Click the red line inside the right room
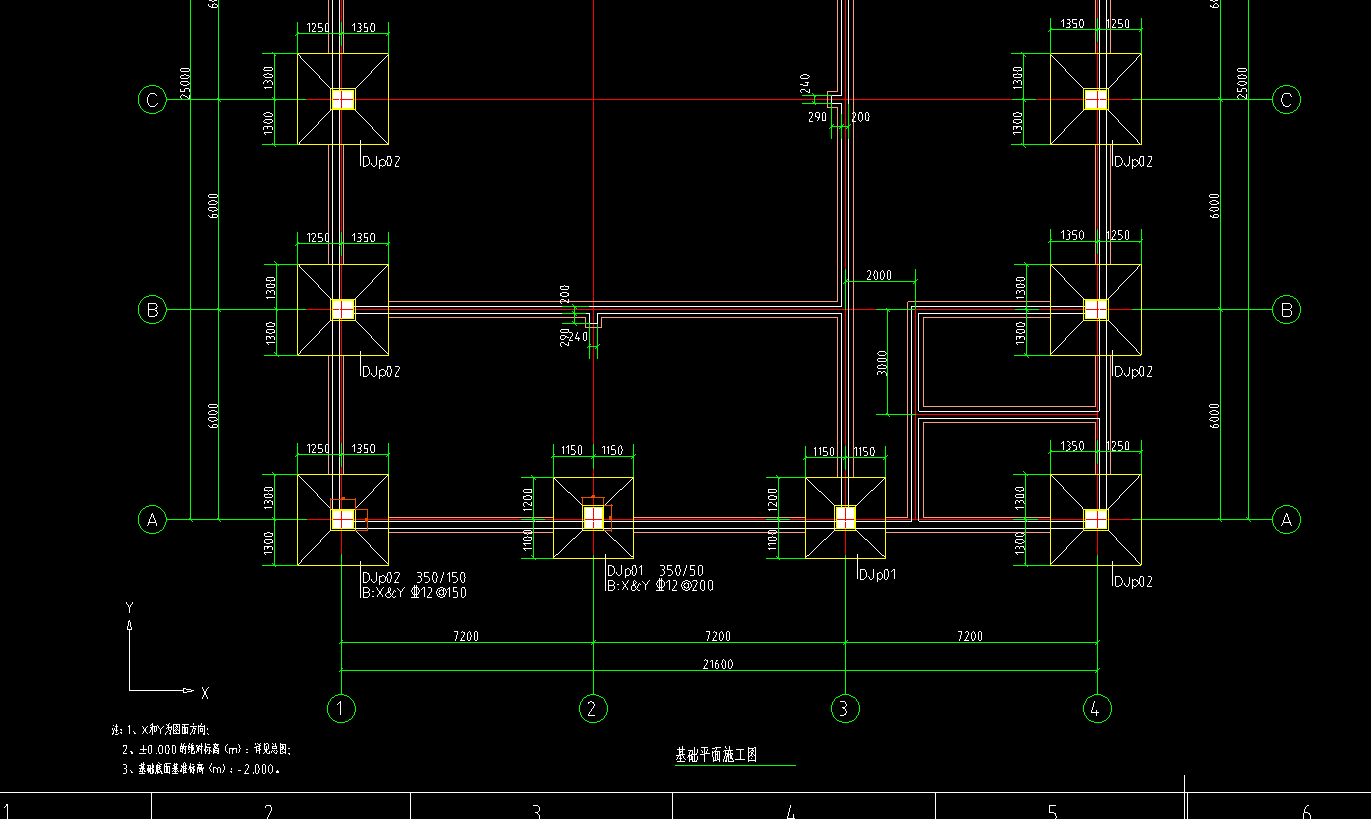 coord(1008,413)
